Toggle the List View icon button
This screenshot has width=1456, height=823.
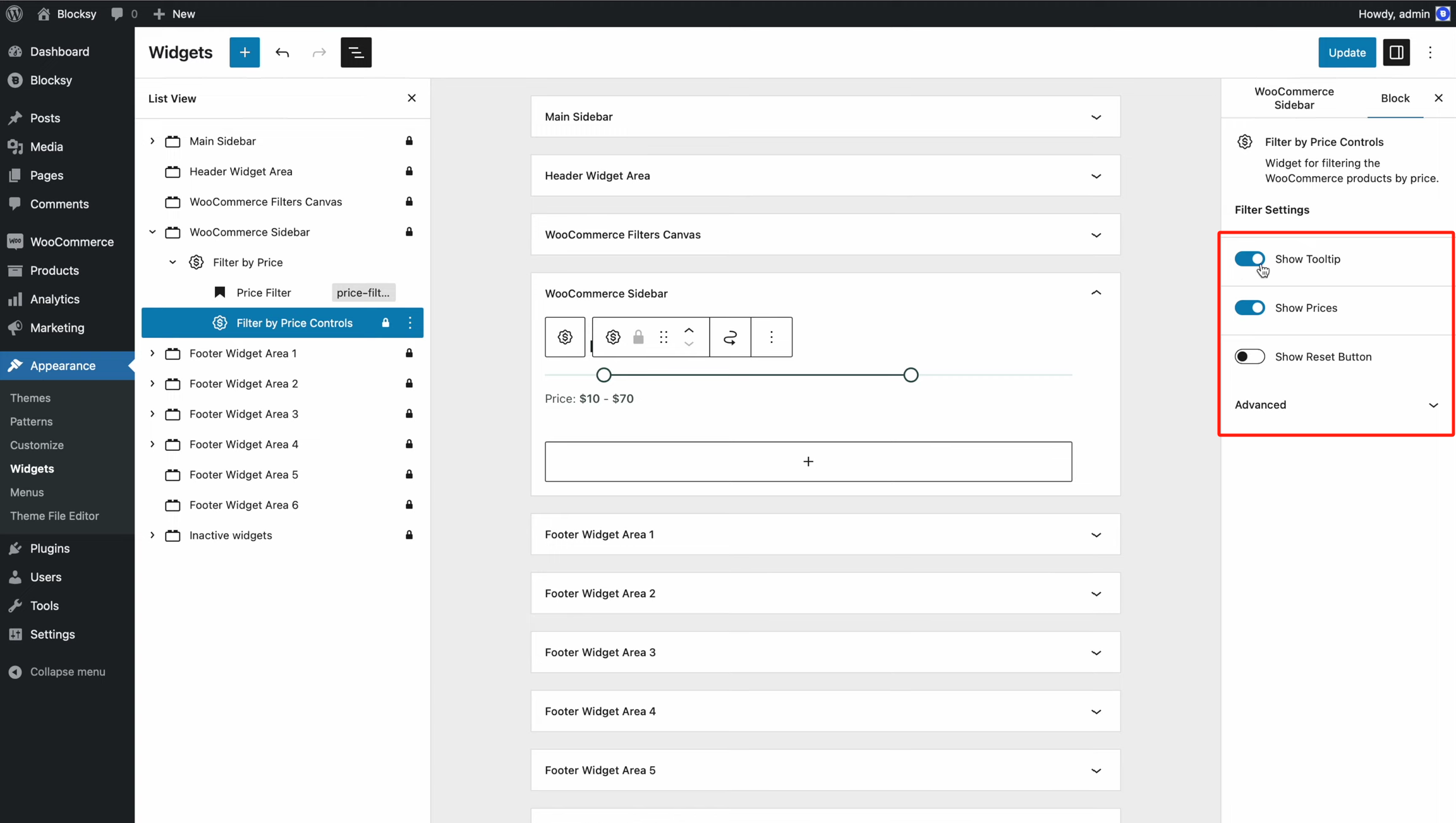point(356,52)
